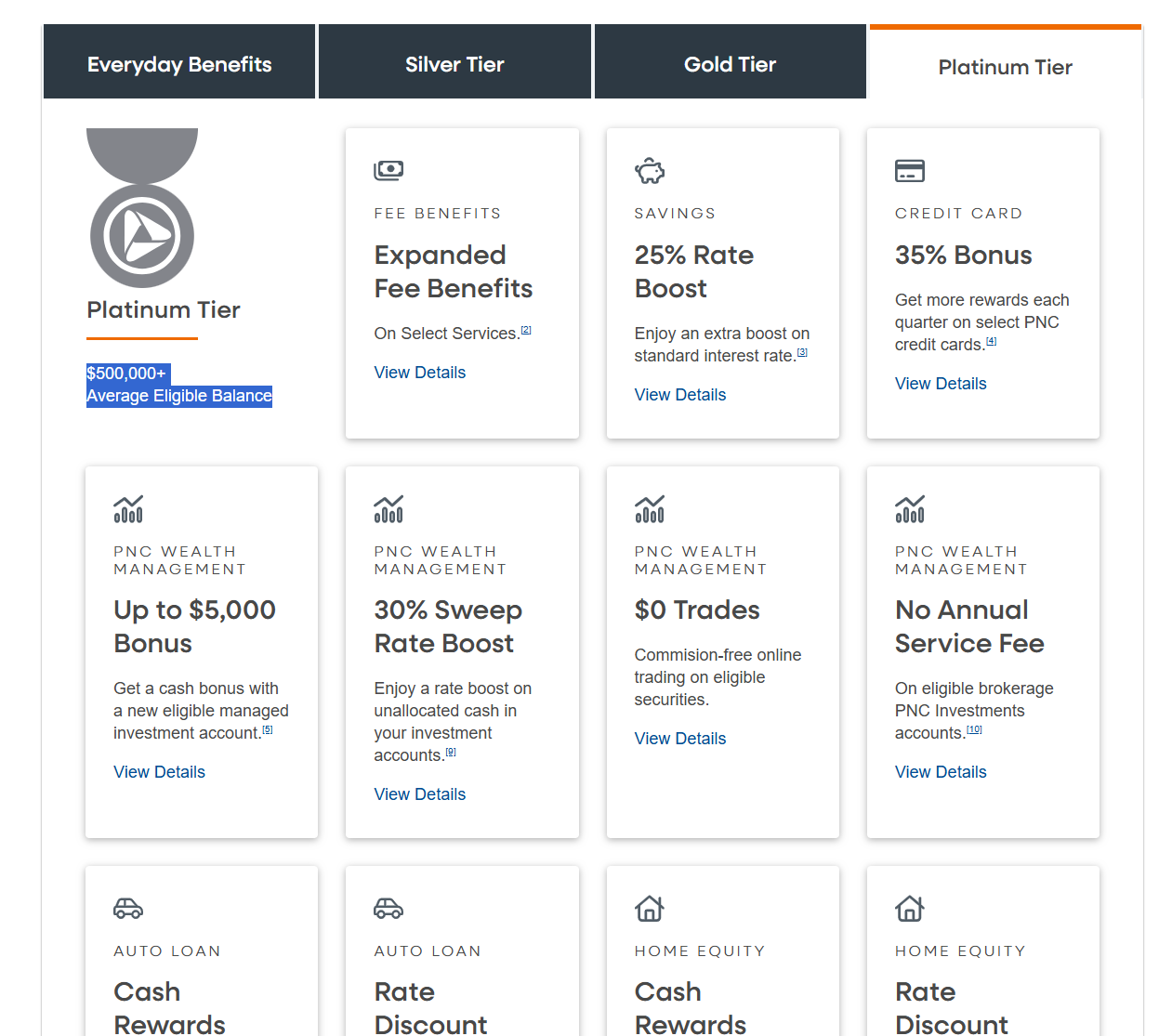The height and width of the screenshot is (1036, 1172).
Task: Click chart icon above No Annual Service Fee
Action: 909,509
